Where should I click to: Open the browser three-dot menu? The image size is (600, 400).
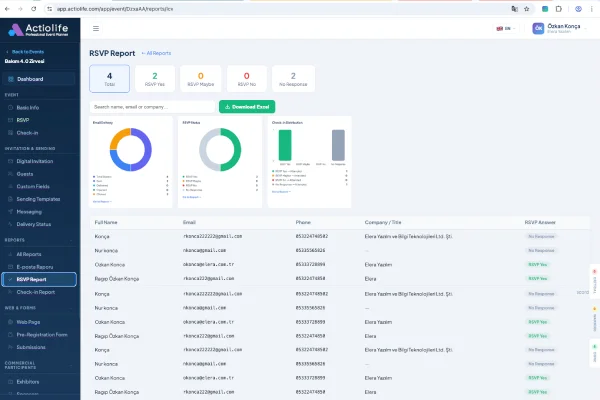(x=590, y=7)
